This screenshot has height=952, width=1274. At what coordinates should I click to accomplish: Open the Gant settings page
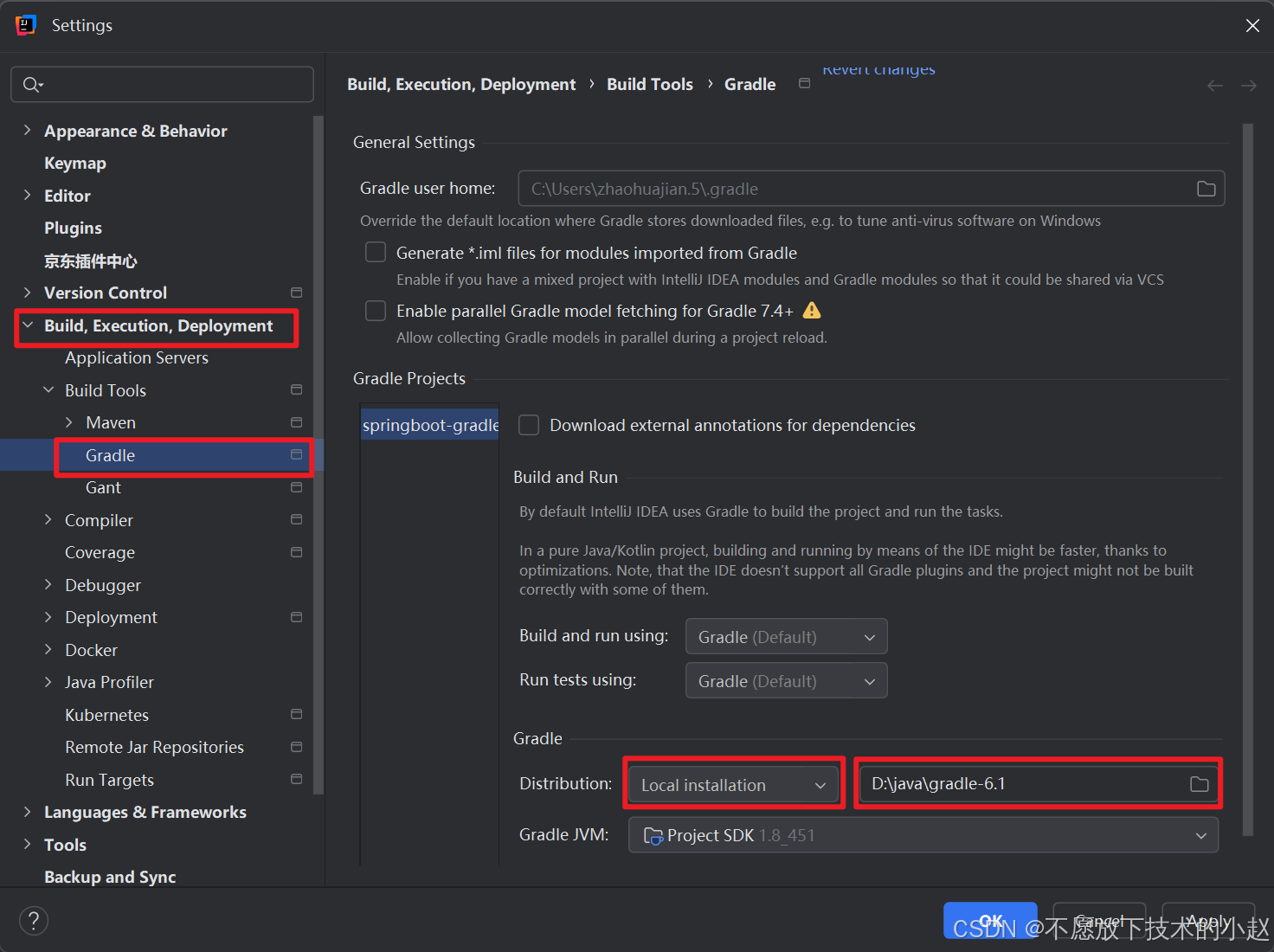click(103, 487)
